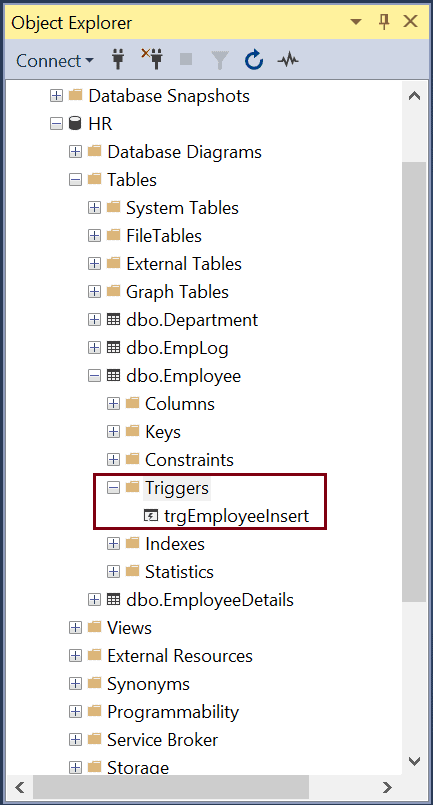Viewport: 440px width, 805px height.
Task: Click the Database Snapshots folder icon
Action: [x=75, y=95]
